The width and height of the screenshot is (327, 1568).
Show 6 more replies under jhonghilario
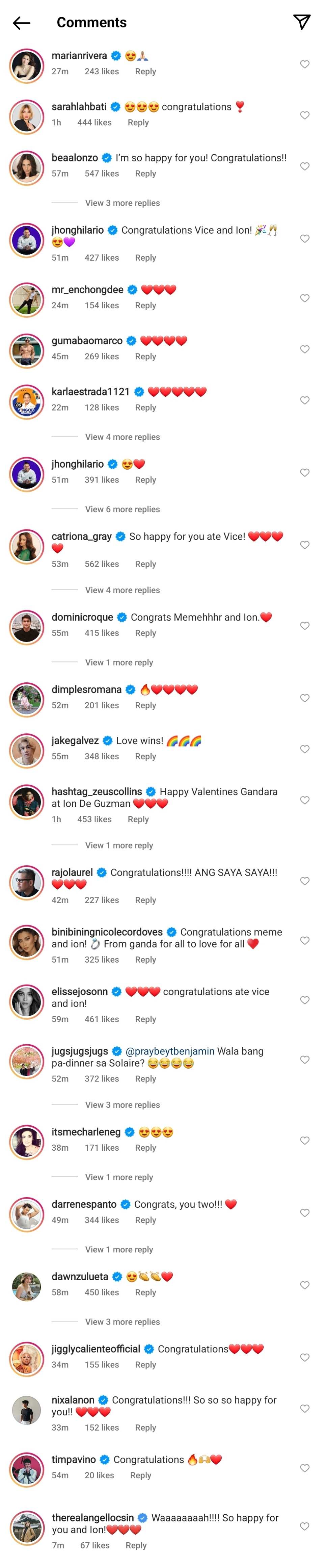point(122,509)
